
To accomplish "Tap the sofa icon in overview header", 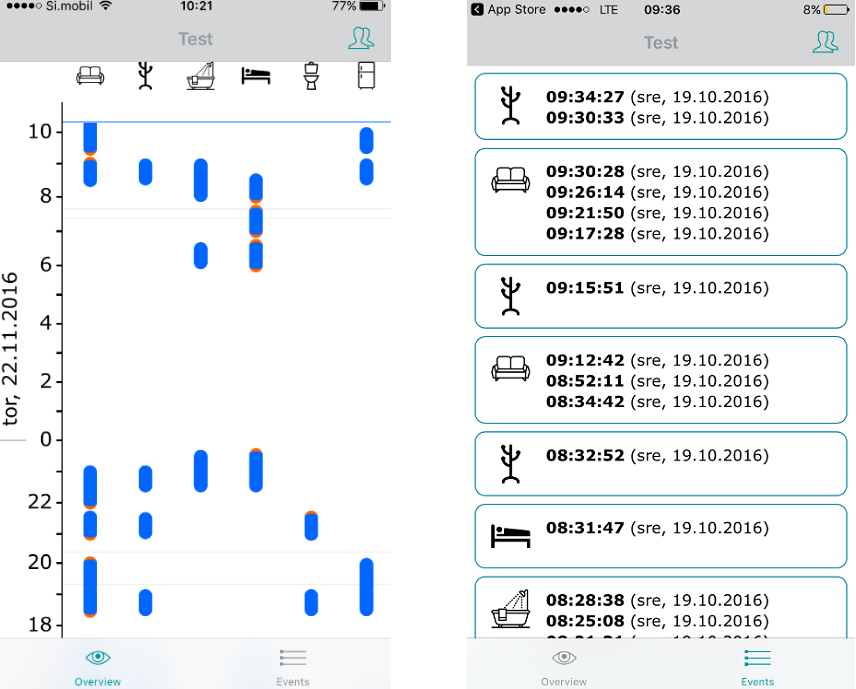I will 90,75.
